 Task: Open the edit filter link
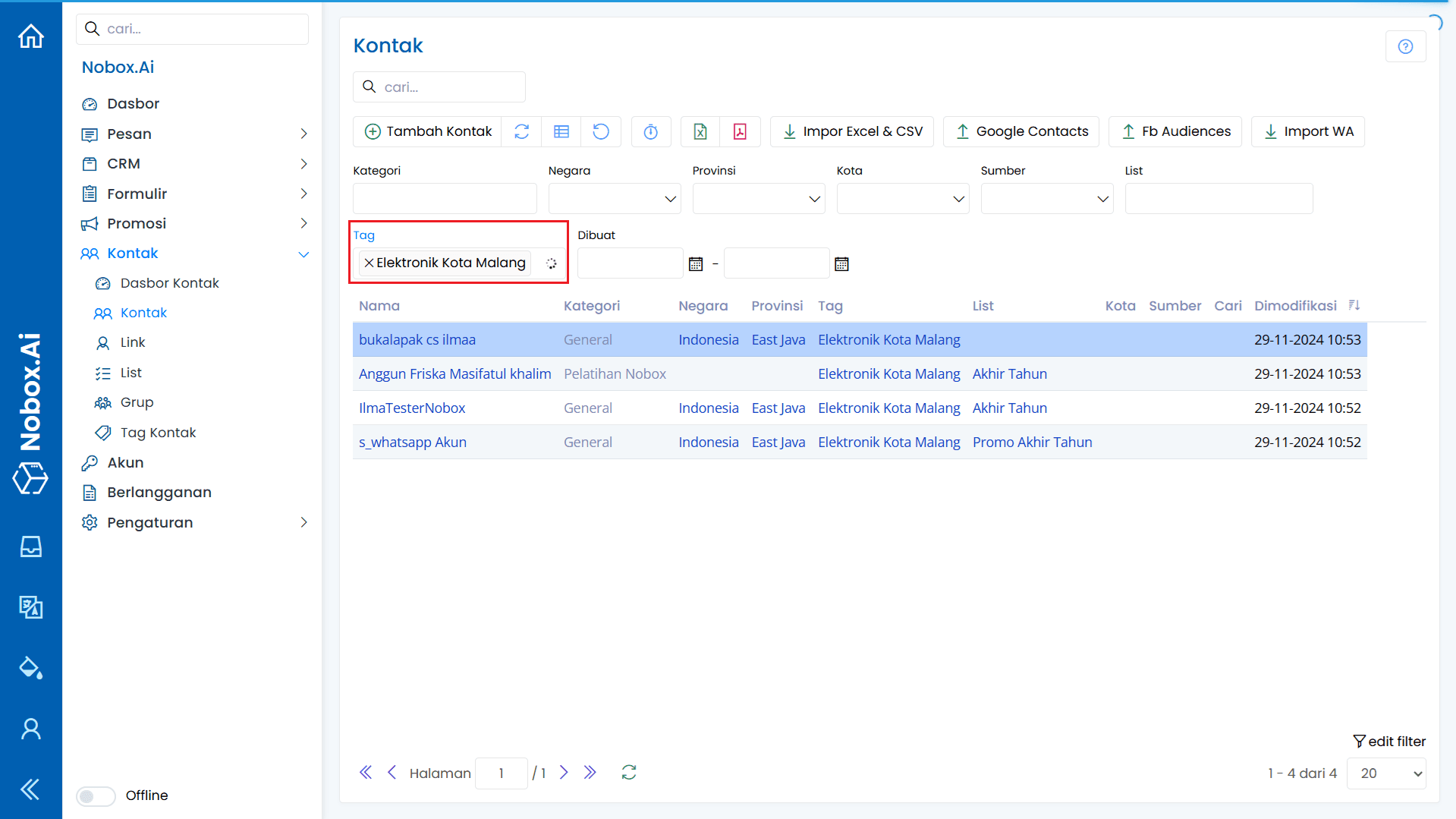tap(1389, 741)
